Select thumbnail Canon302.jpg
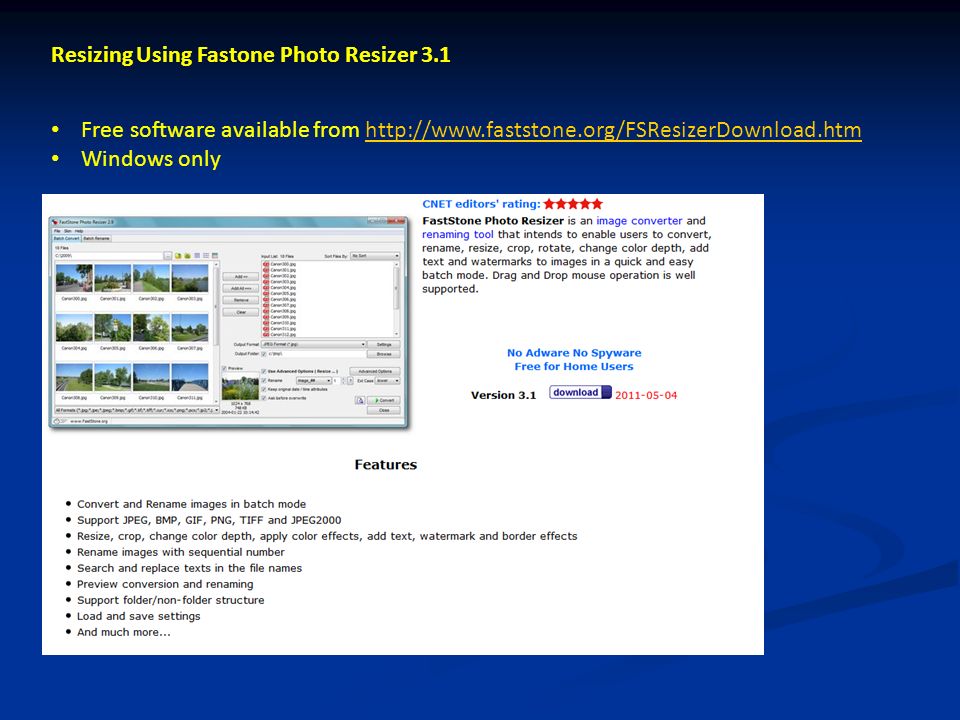The height and width of the screenshot is (720, 960). tap(151, 278)
